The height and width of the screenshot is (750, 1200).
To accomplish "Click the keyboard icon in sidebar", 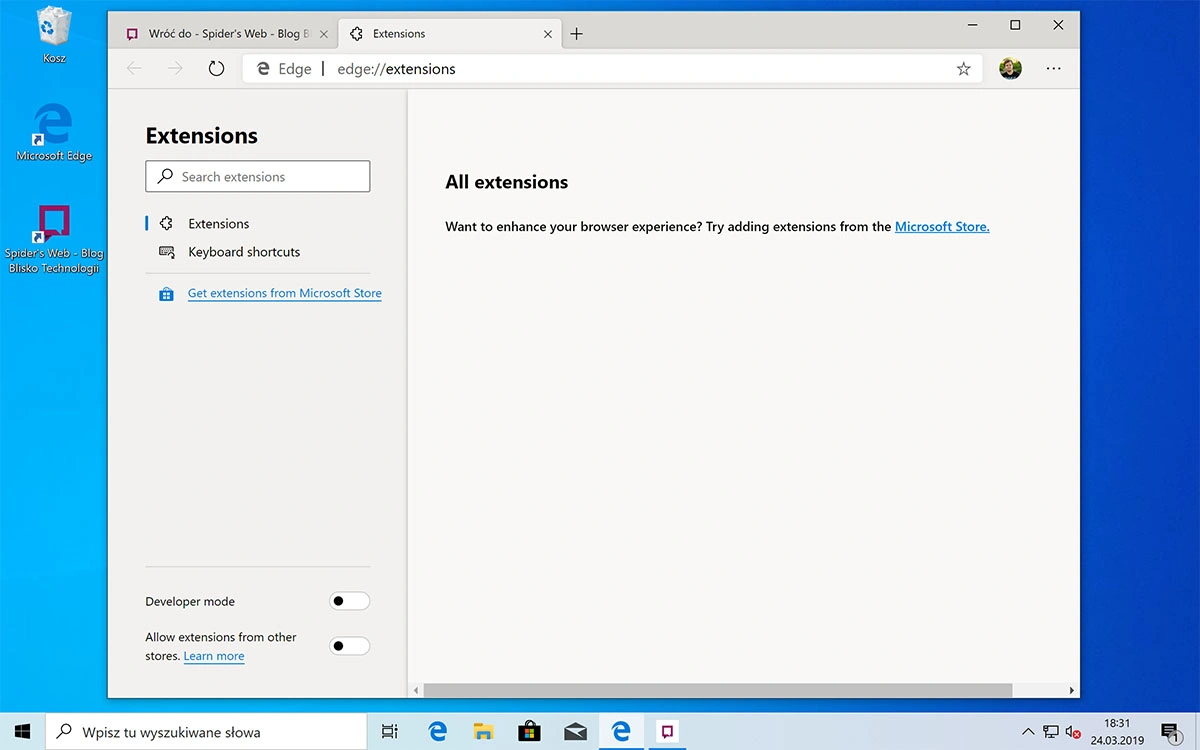I will [166, 252].
